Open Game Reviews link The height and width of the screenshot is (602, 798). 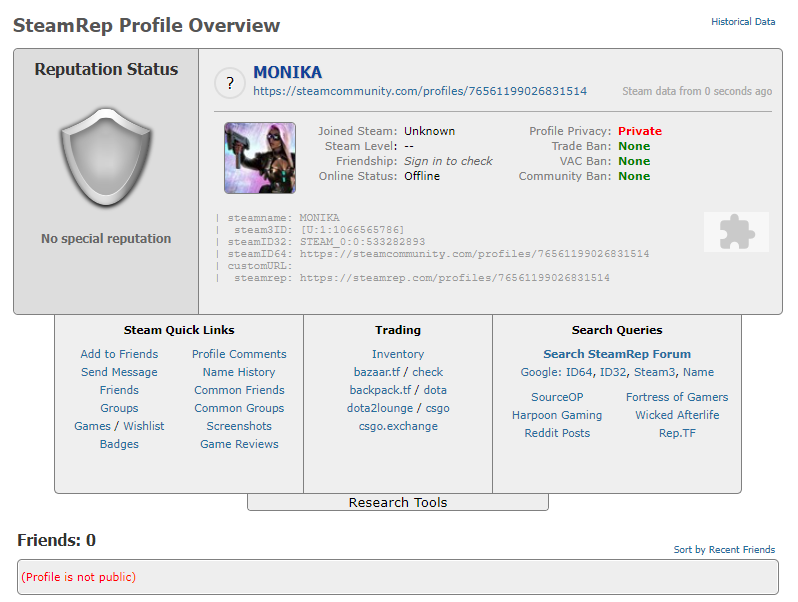[239, 444]
